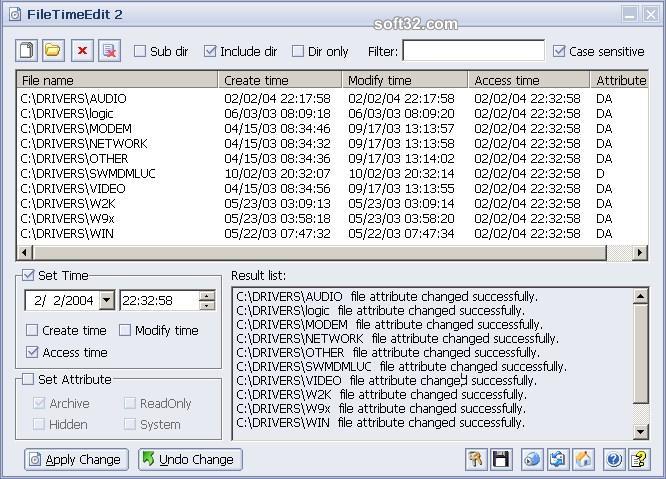666x479 pixels.
Task: Uncheck the Access time checkbox
Action: [32, 352]
